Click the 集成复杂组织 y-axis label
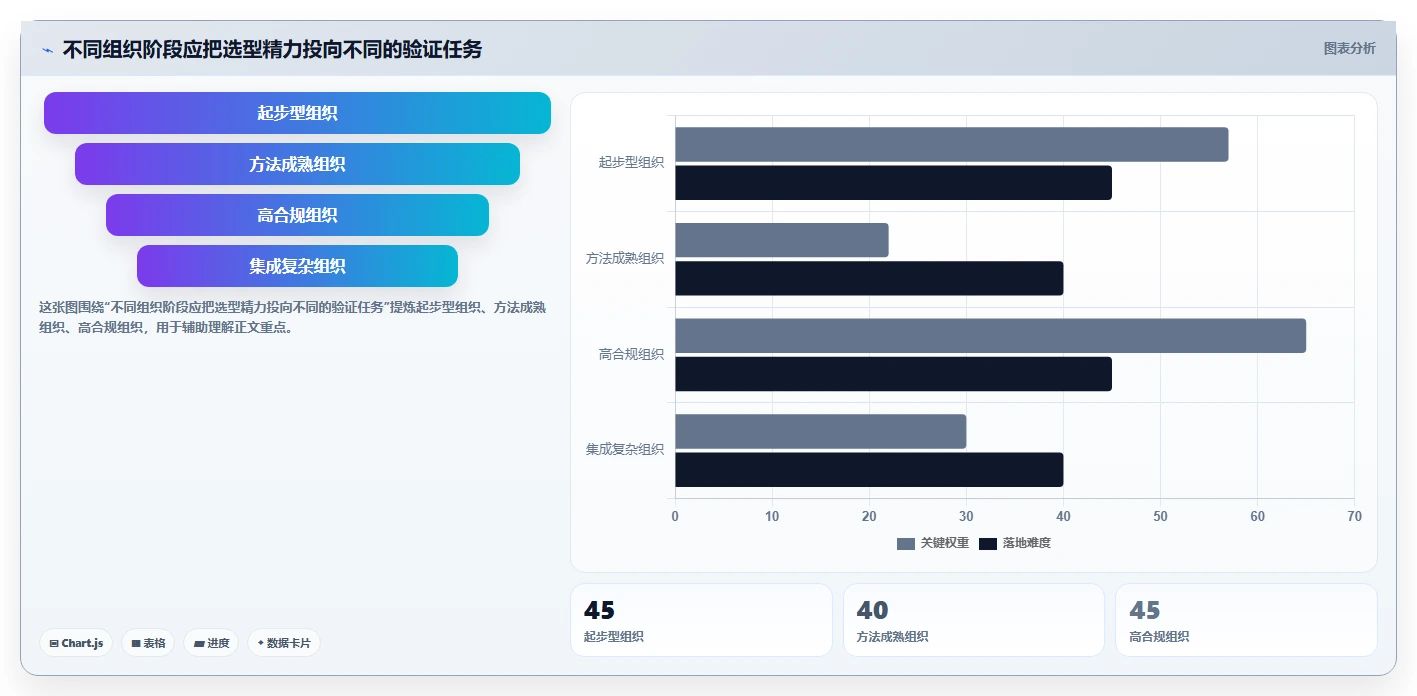 625,449
